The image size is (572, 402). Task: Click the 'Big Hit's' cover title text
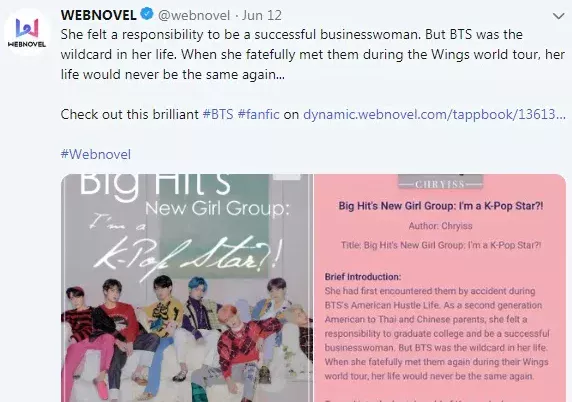tap(155, 184)
